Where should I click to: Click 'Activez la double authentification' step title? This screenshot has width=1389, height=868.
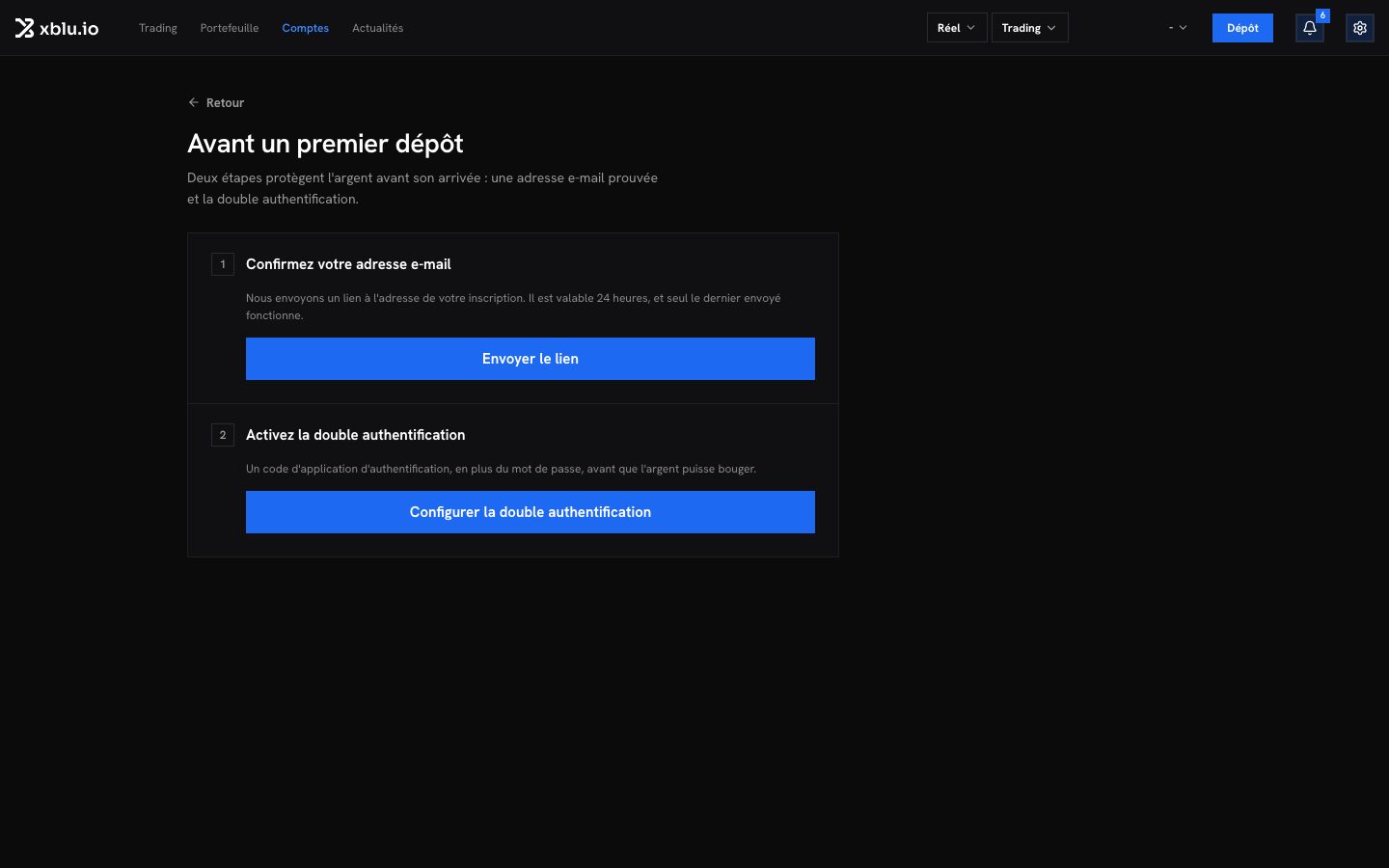[x=355, y=435]
